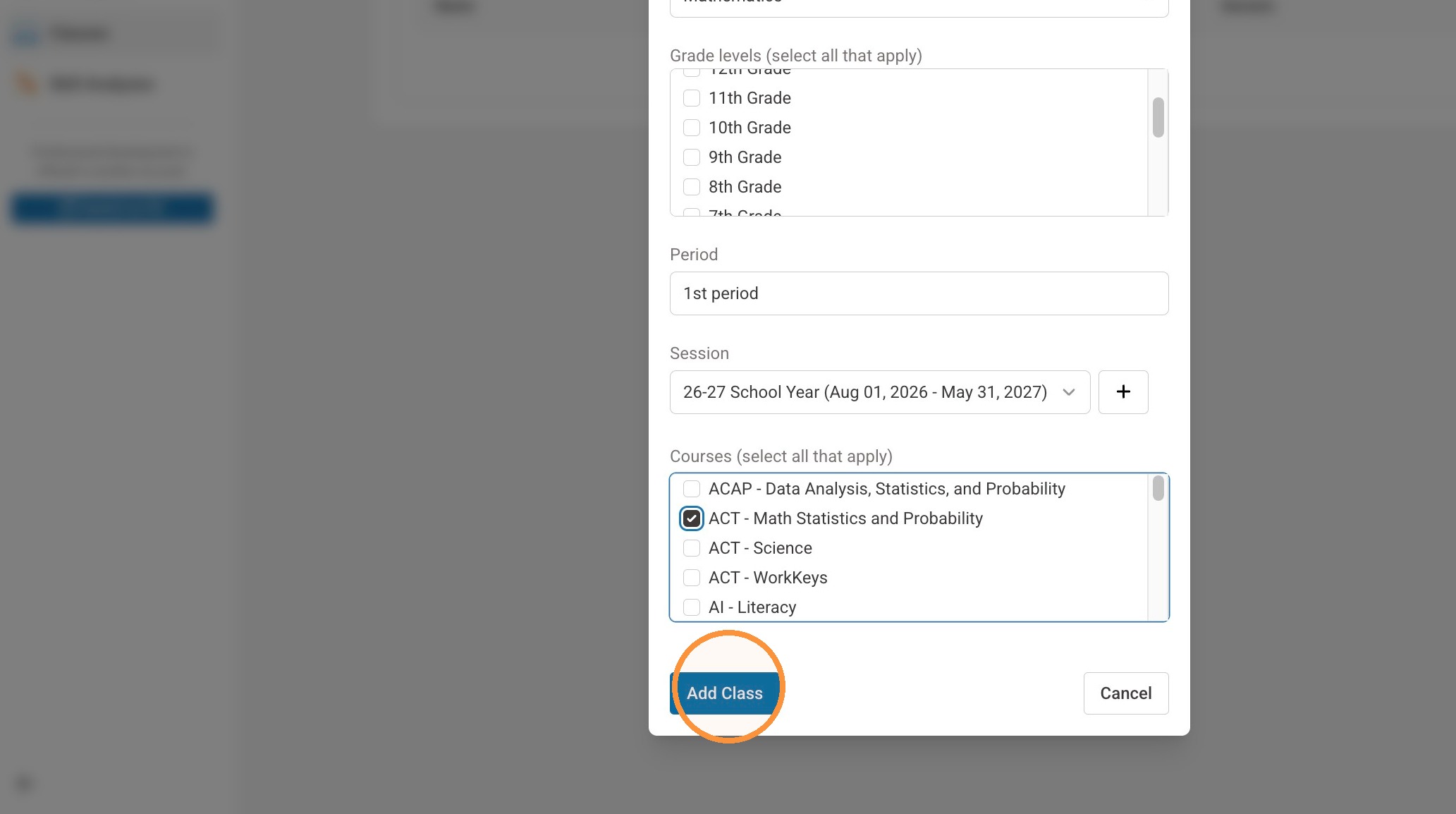The height and width of the screenshot is (814, 1456).
Task: Uncheck ACT - Math Statistics and Probability
Action: [692, 518]
